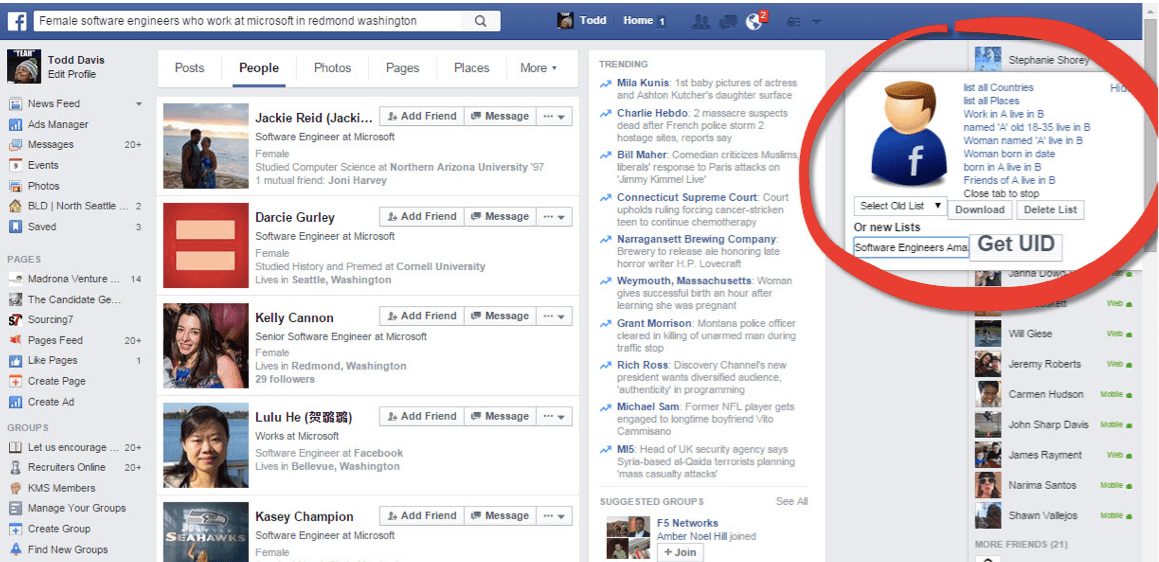
Task: Open the notifications globe icon
Action: (x=754, y=21)
